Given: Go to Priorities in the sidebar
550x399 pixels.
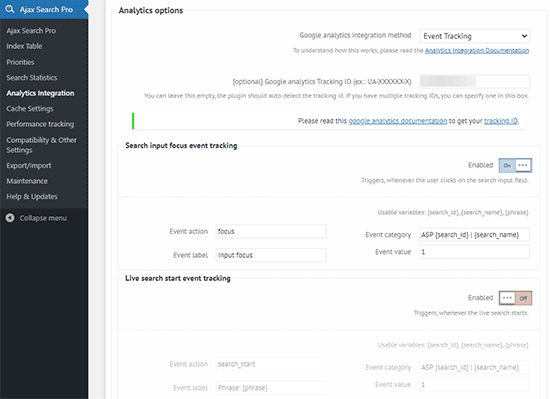Looking at the screenshot, I should tap(20, 62).
